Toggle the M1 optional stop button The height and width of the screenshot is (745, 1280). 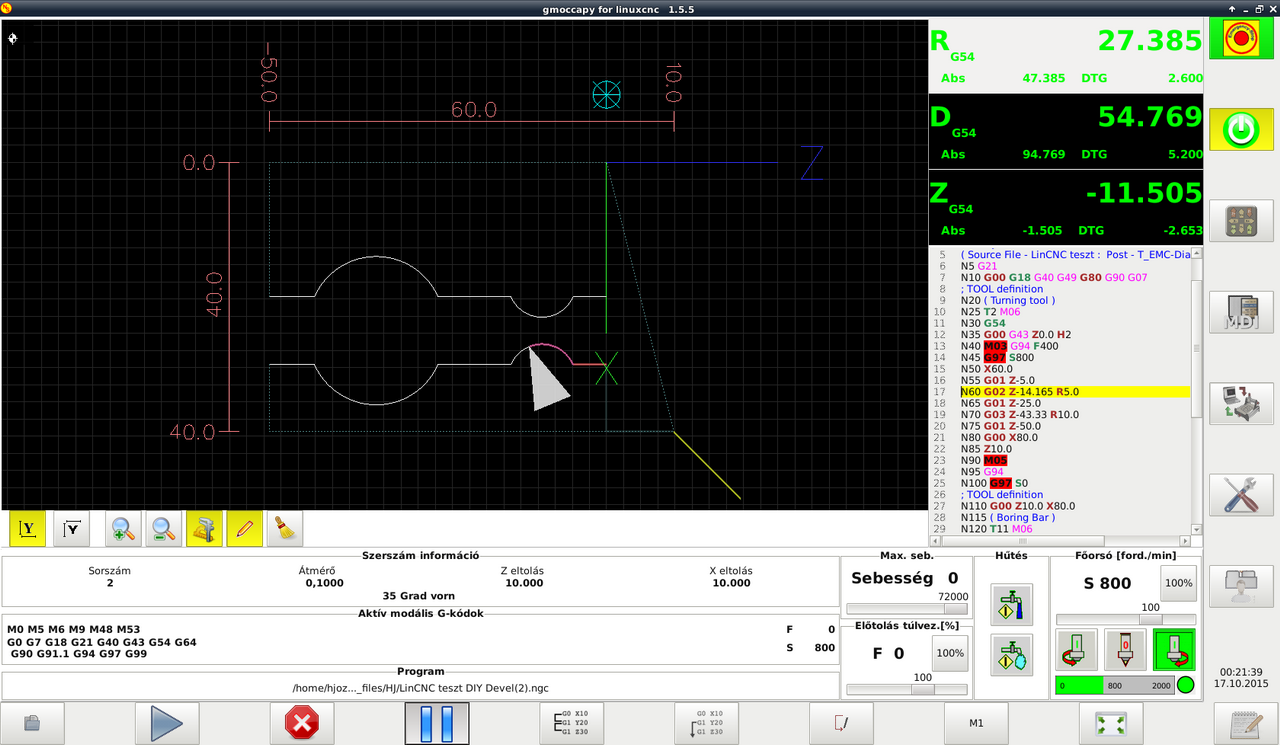(x=976, y=722)
